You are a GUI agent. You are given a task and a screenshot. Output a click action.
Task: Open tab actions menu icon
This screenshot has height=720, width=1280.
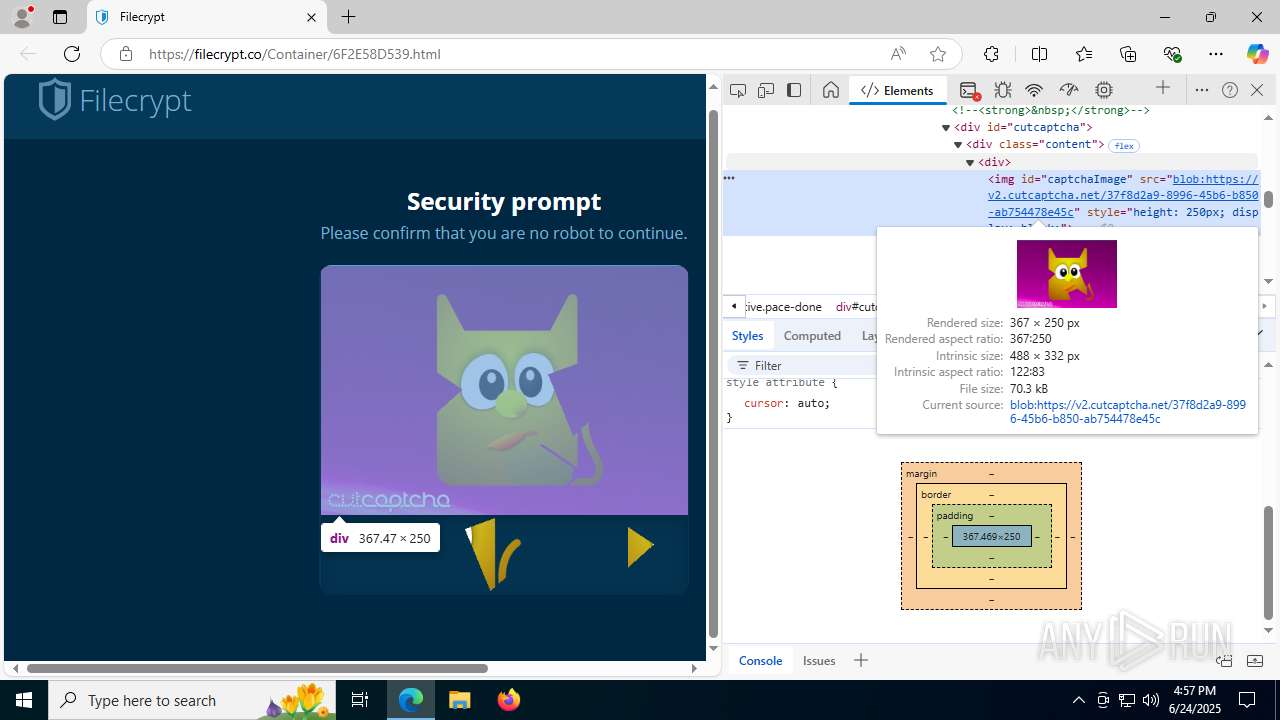60,17
